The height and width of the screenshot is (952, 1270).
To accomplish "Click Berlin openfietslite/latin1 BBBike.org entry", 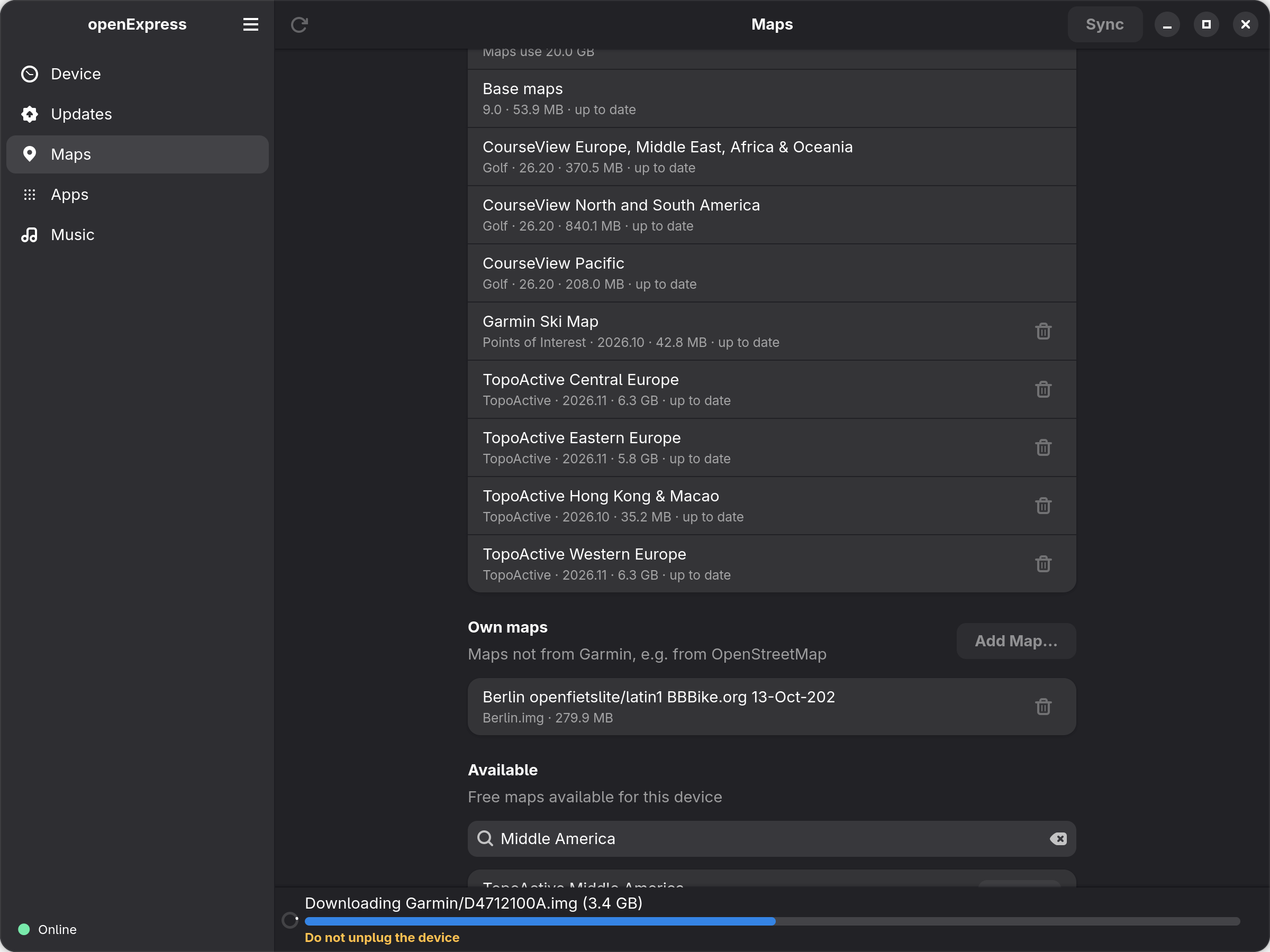I will (772, 707).
